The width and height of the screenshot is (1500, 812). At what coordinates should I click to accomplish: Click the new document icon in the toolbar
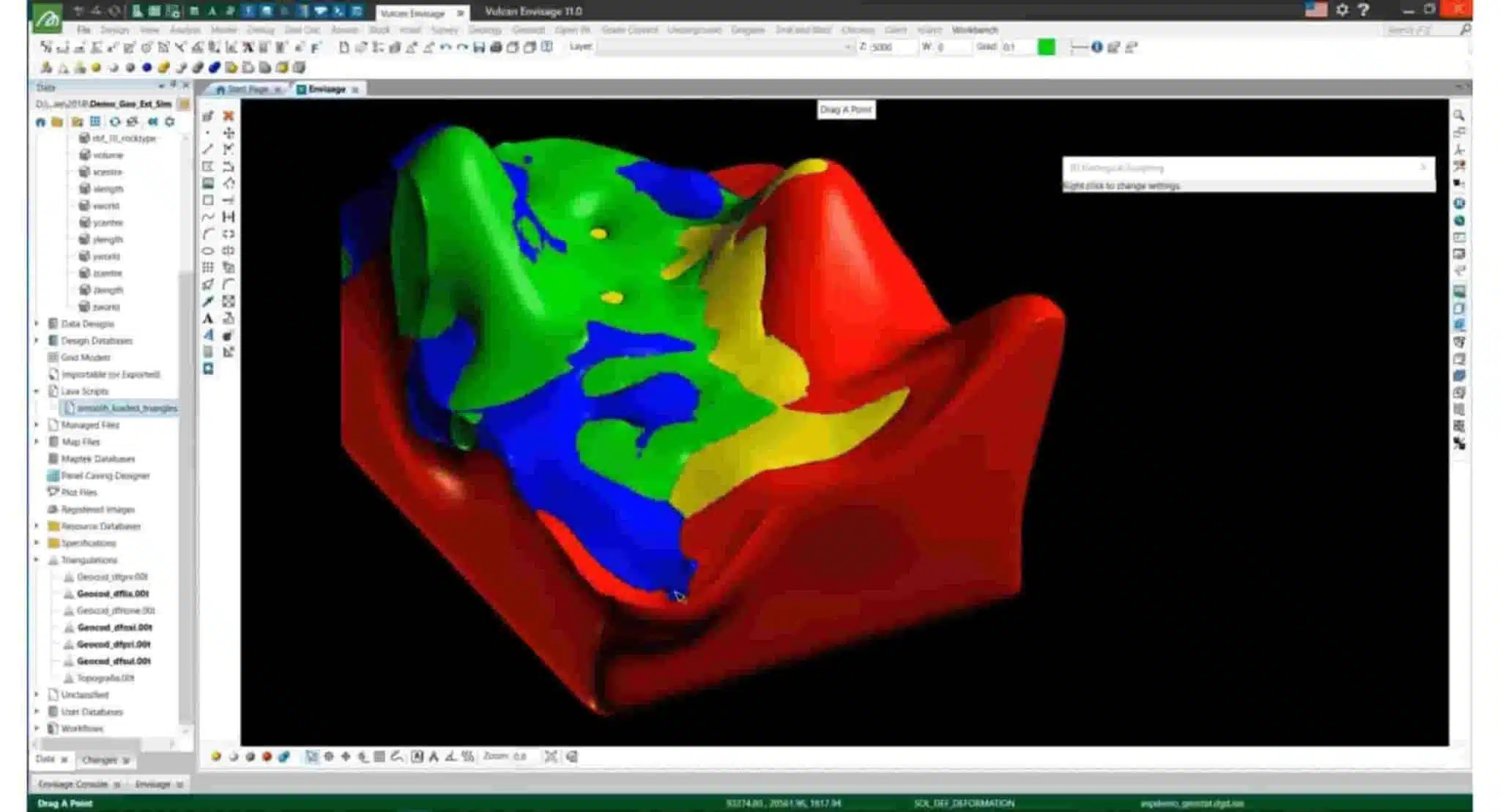344,48
